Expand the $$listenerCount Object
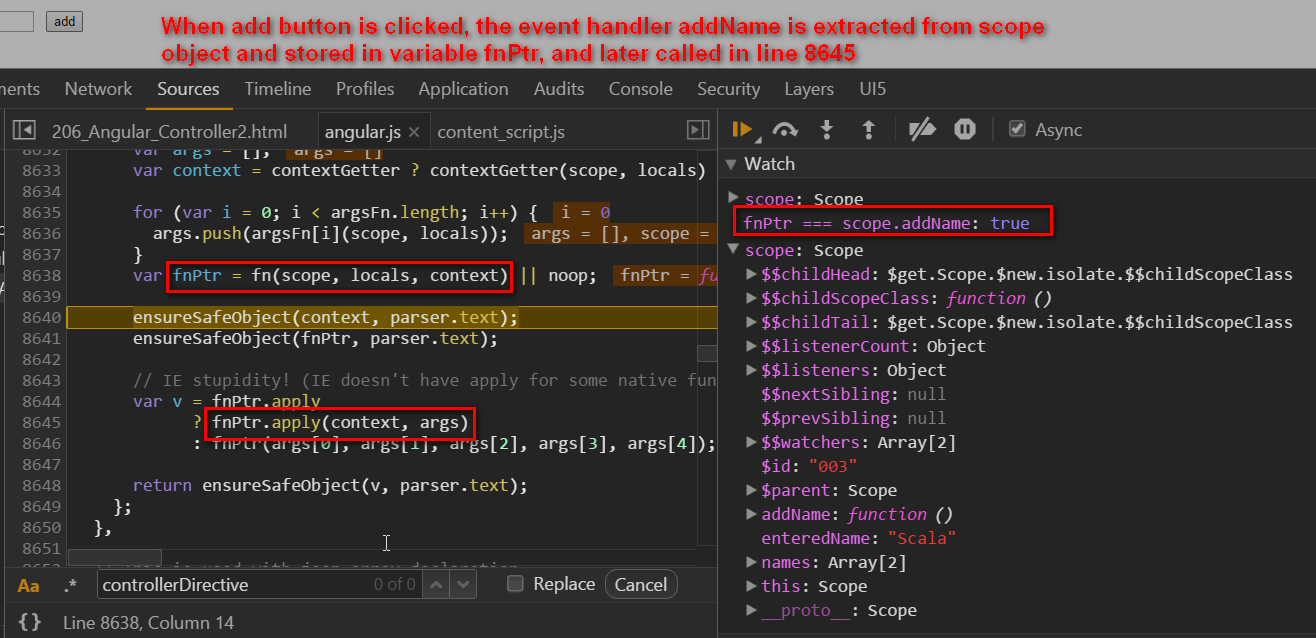1316x638 pixels. point(752,346)
